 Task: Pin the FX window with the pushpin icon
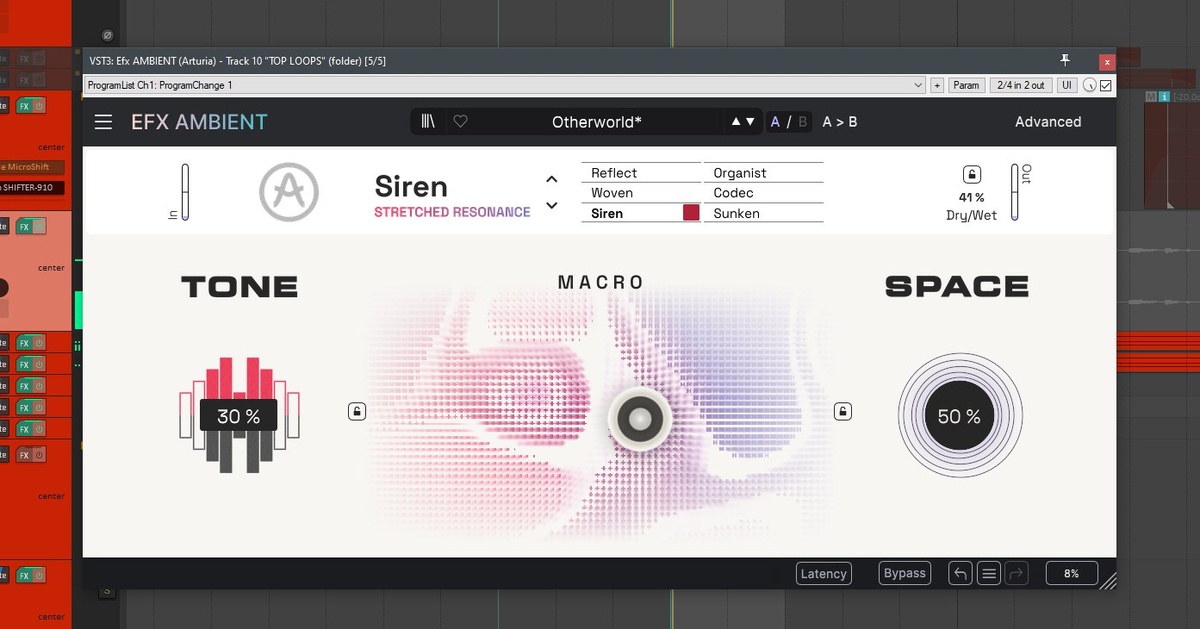1066,60
